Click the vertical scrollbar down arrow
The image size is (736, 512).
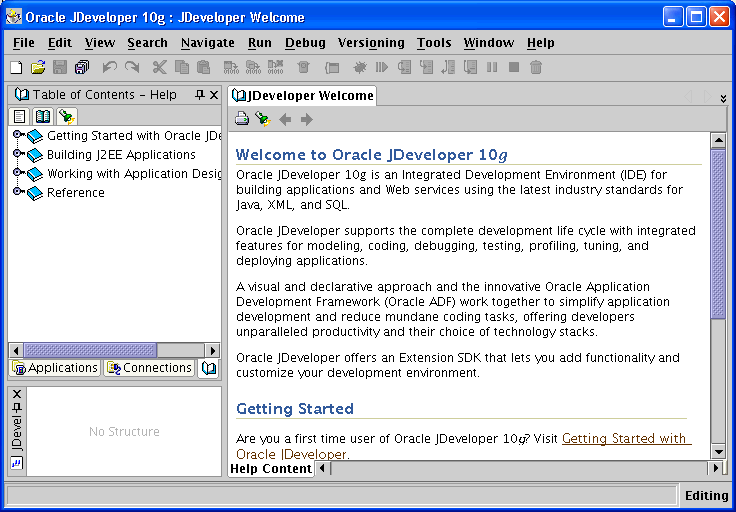(x=718, y=452)
